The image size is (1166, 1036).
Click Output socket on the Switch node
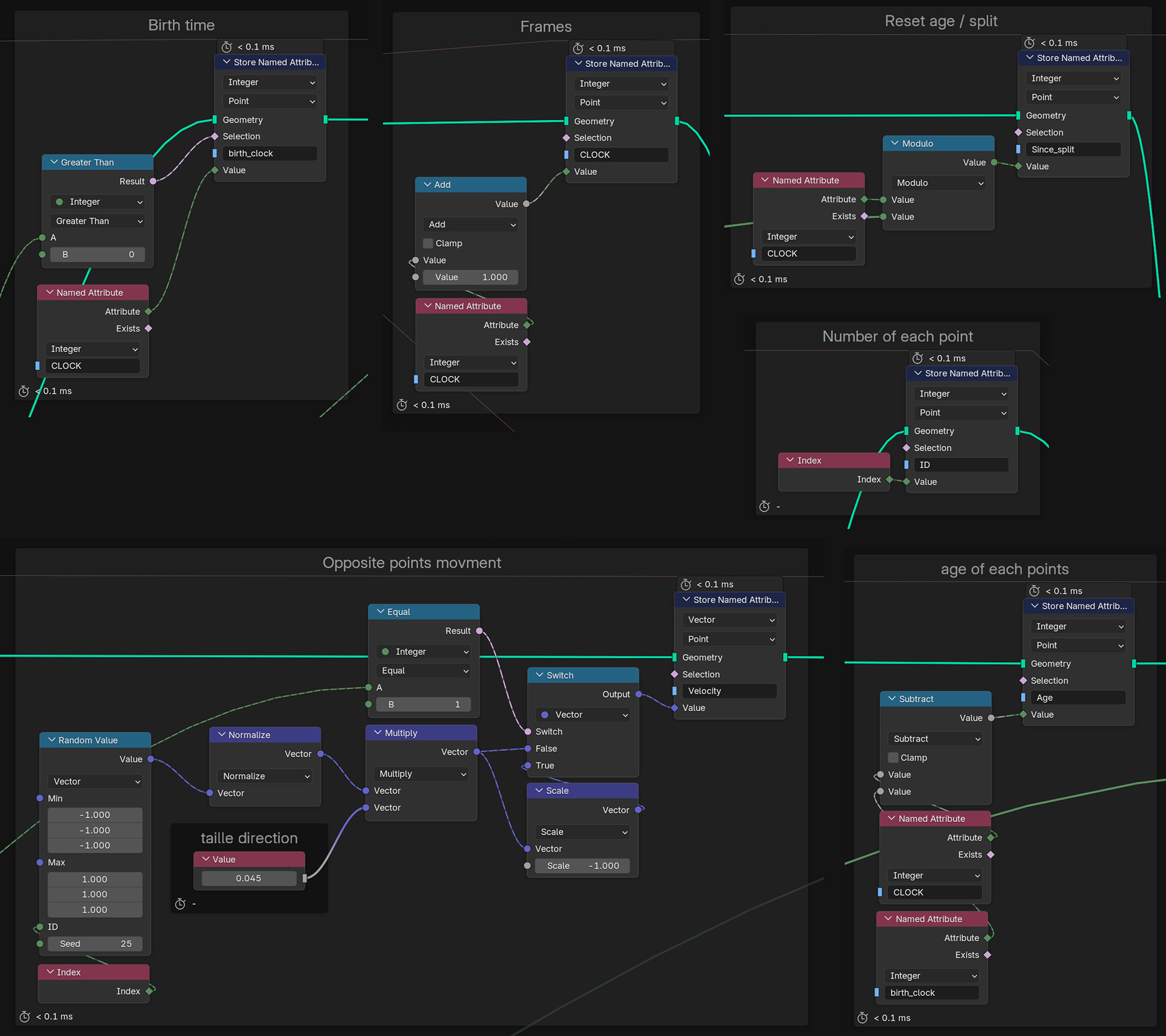pyautogui.click(x=638, y=694)
